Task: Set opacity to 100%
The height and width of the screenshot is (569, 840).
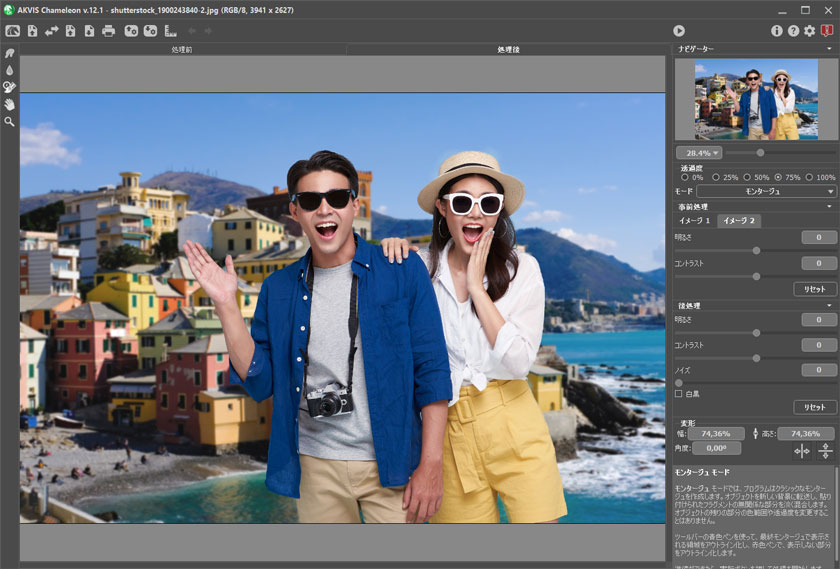Action: 809,177
